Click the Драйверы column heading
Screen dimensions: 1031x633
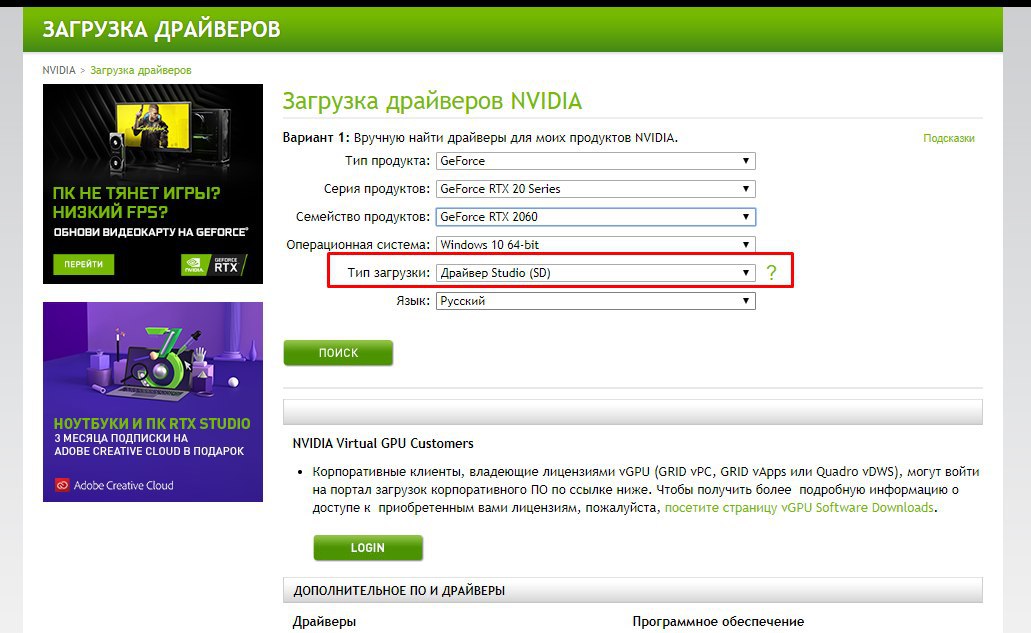click(324, 621)
